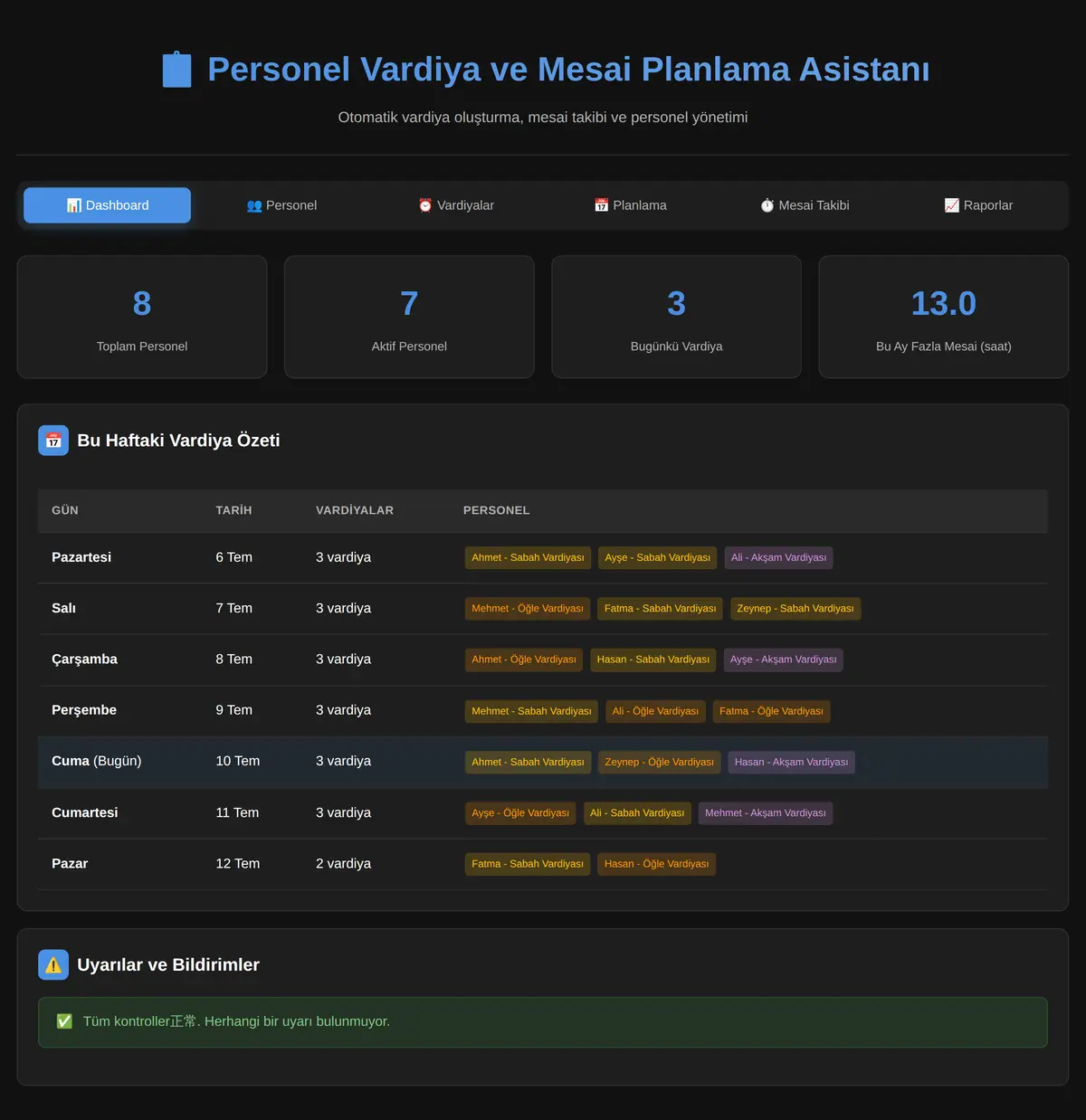Click the Cuma (Bugün) row label
Screen dimensions: 1086x1120
pos(97,761)
